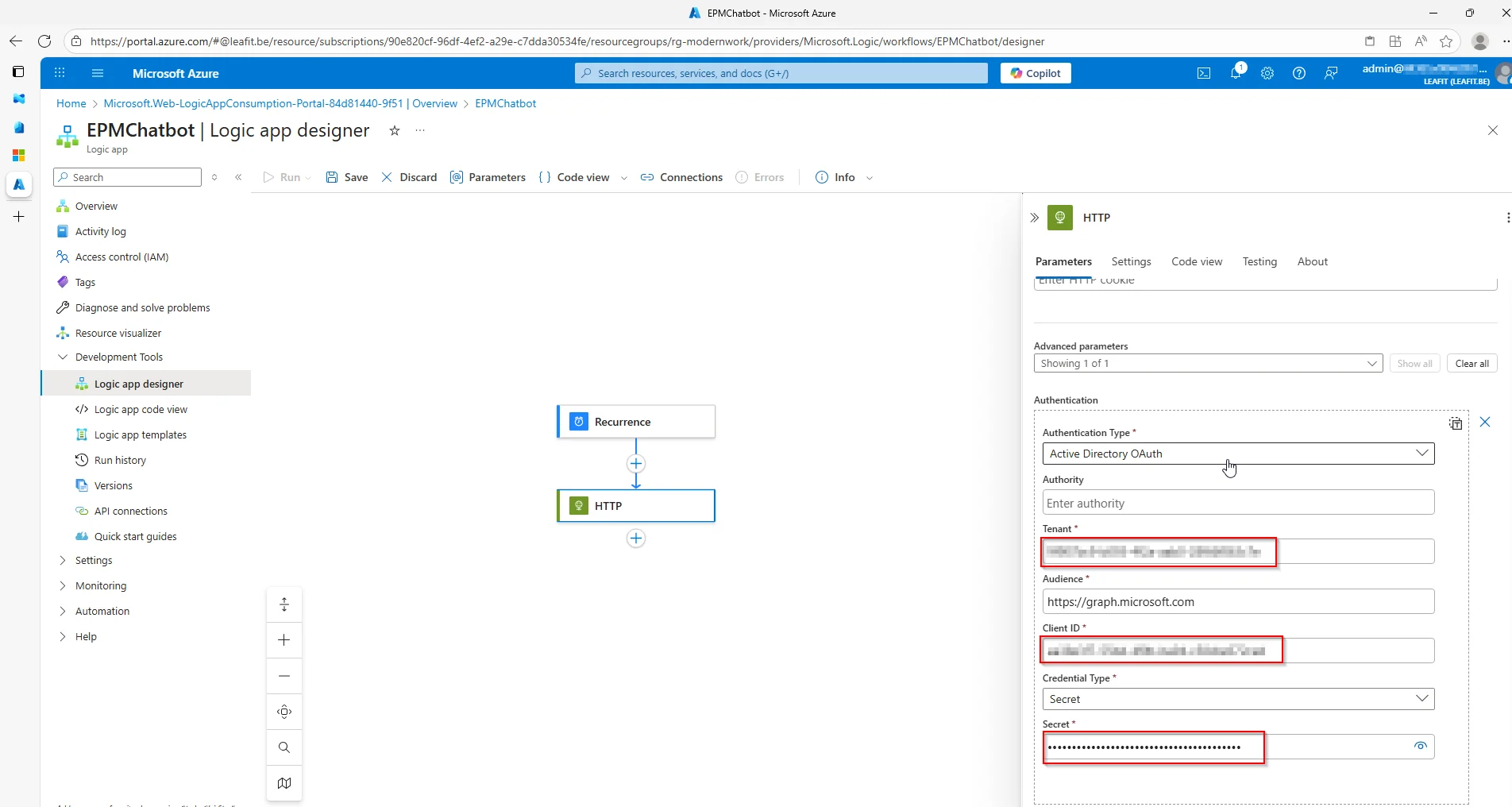Open the Copilot button
The height and width of the screenshot is (807, 1512).
click(1036, 73)
